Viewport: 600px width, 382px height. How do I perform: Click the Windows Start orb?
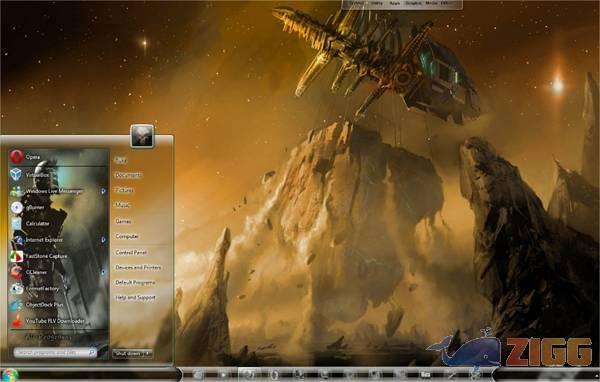[10, 375]
